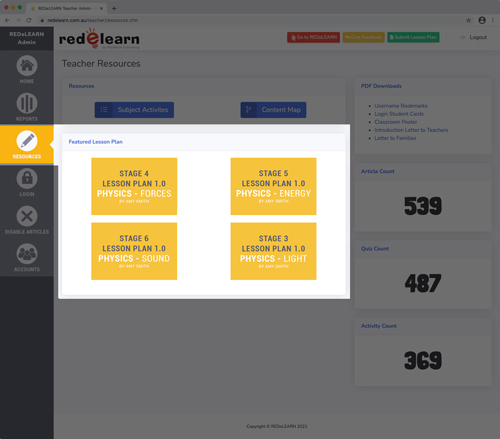The width and height of the screenshot is (500, 439).
Task: Click the Give Feedback button
Action: pyautogui.click(x=364, y=37)
